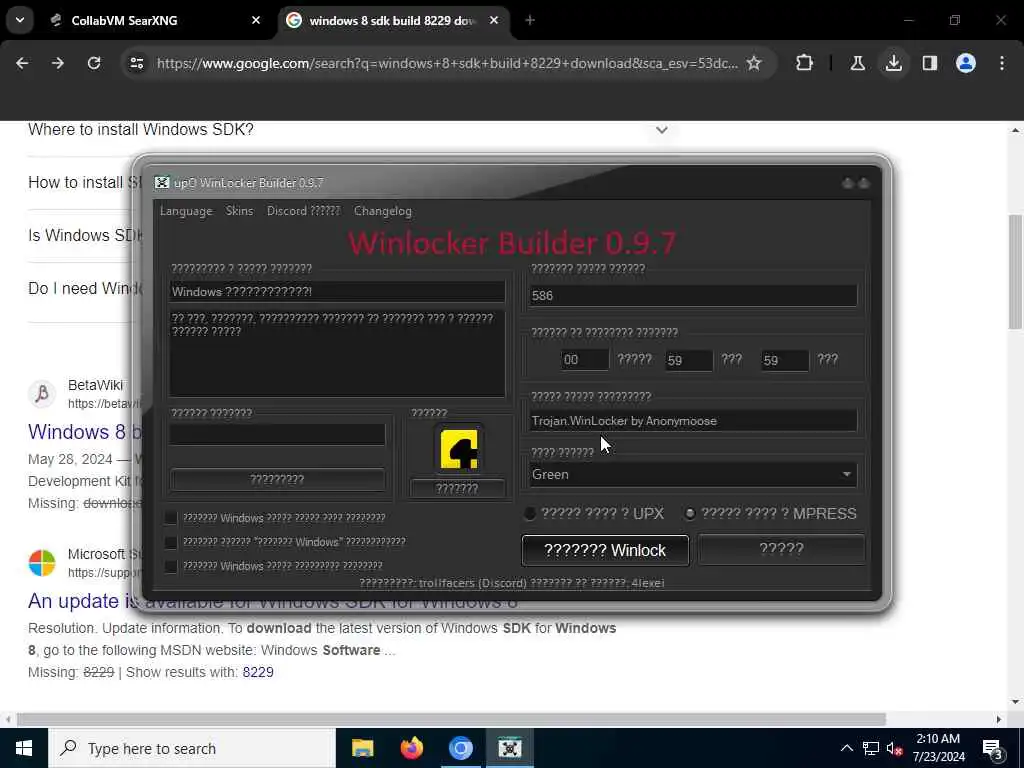This screenshot has height=768, width=1024.
Task: Open the BetaWiki 'Windows 8' result link
Action: coord(84,432)
